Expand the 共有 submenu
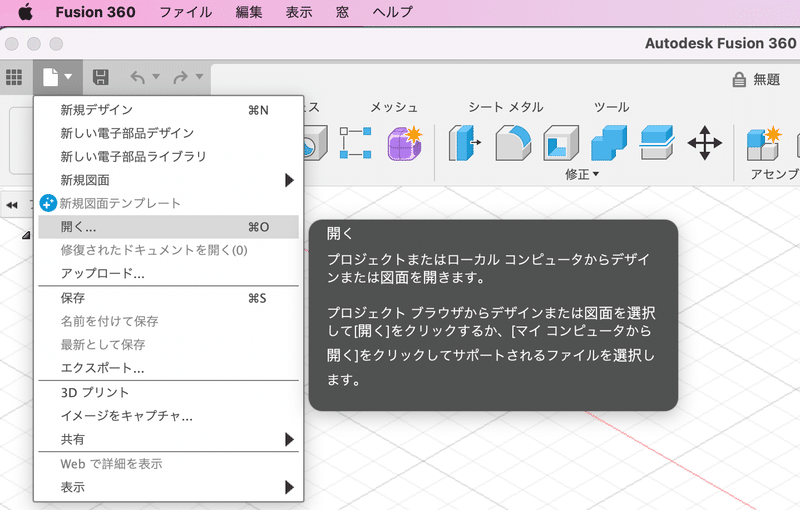 coord(168,439)
